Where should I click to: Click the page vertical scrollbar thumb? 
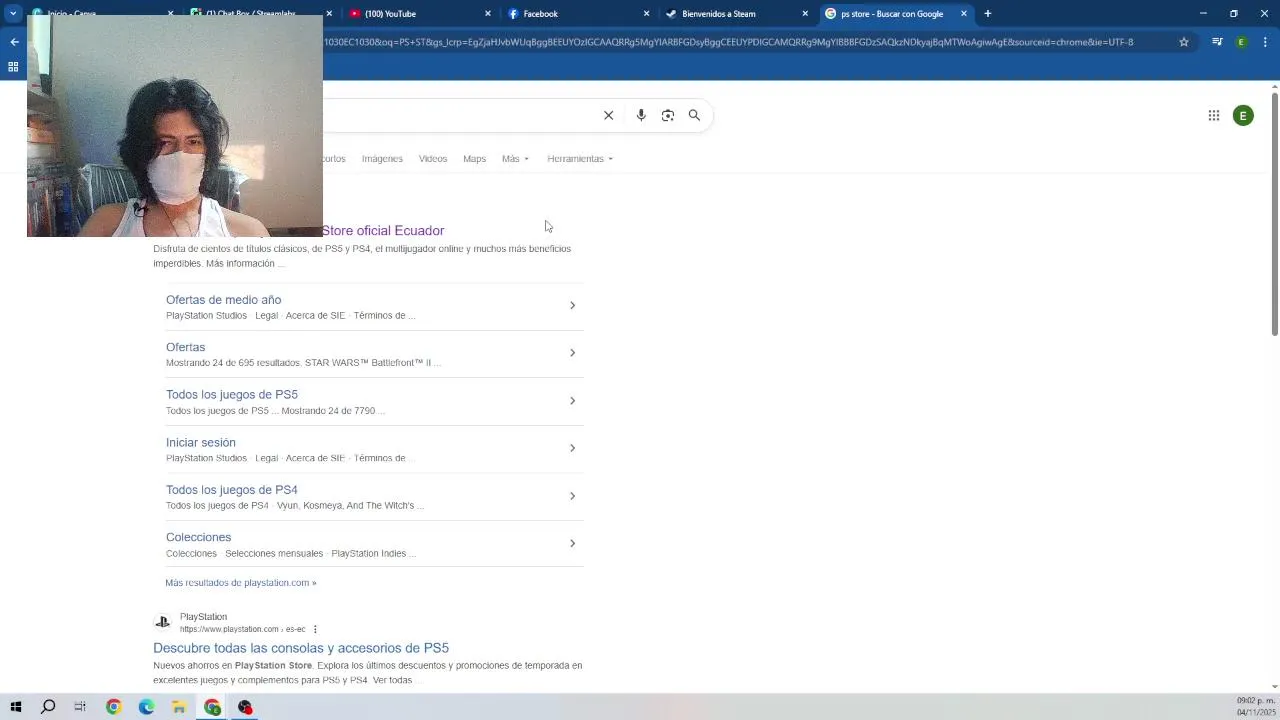[x=1275, y=214]
